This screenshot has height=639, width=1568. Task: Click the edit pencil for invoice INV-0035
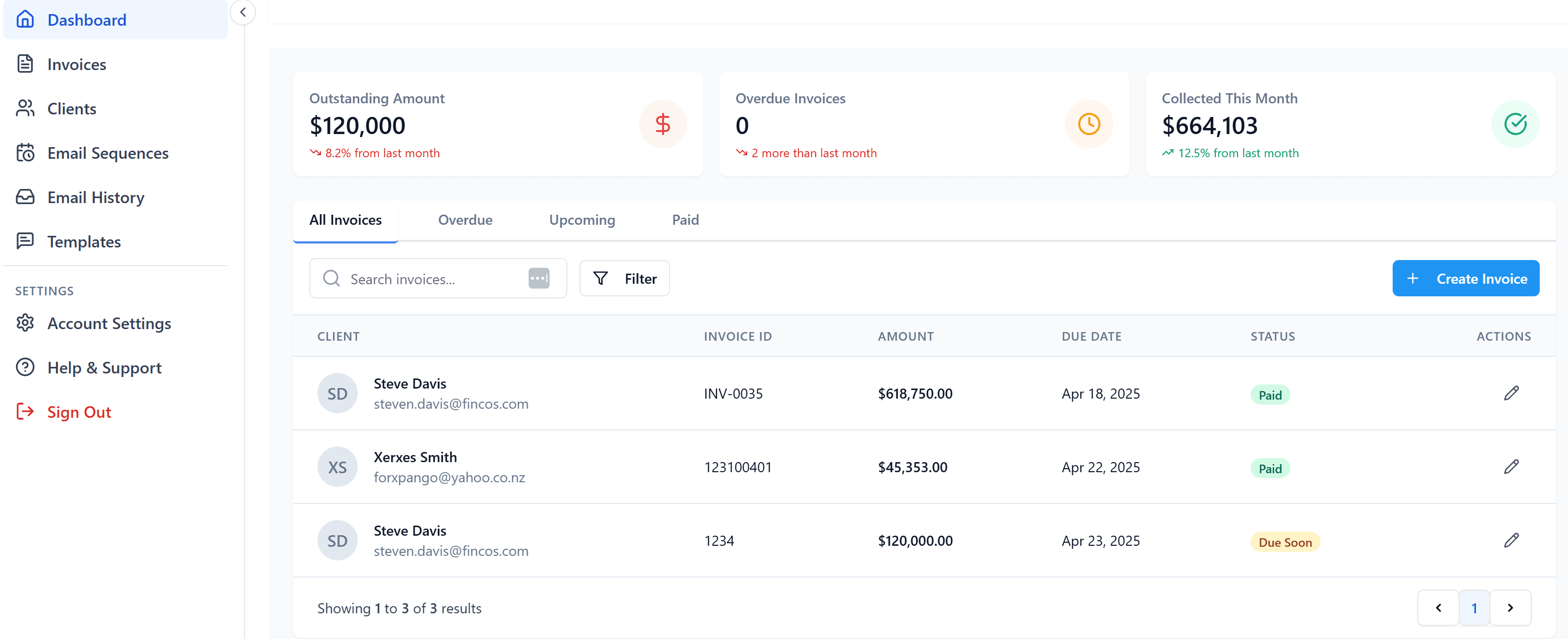[1511, 393]
